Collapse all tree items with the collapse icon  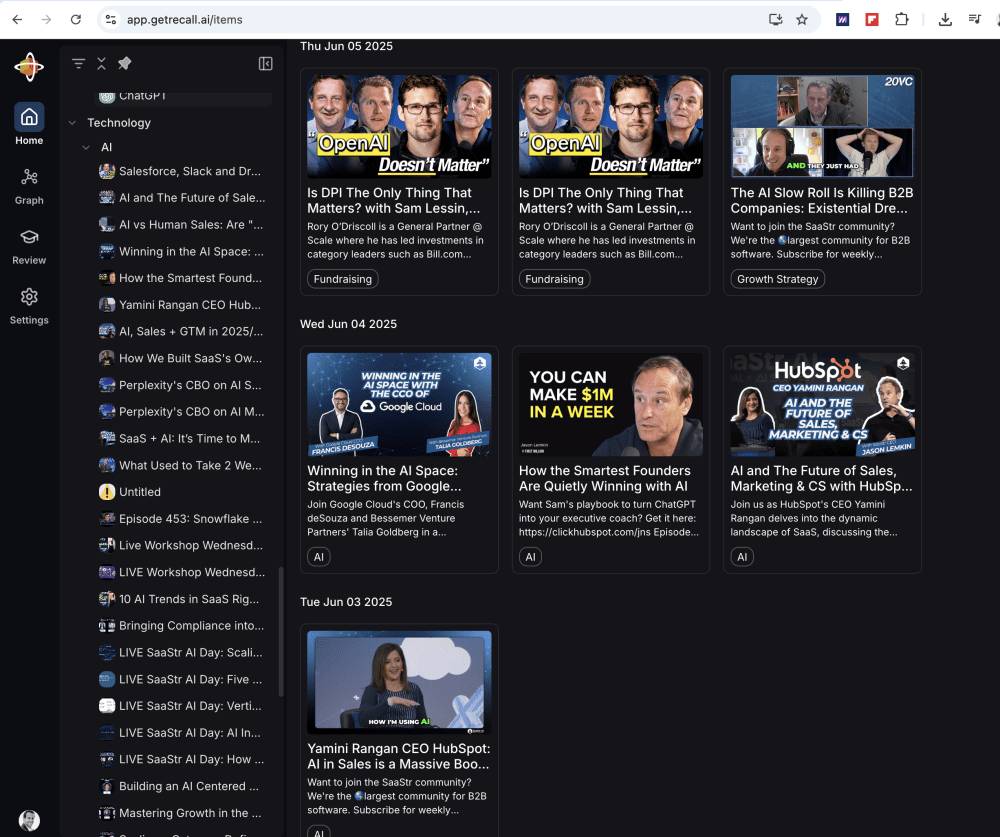coord(101,64)
